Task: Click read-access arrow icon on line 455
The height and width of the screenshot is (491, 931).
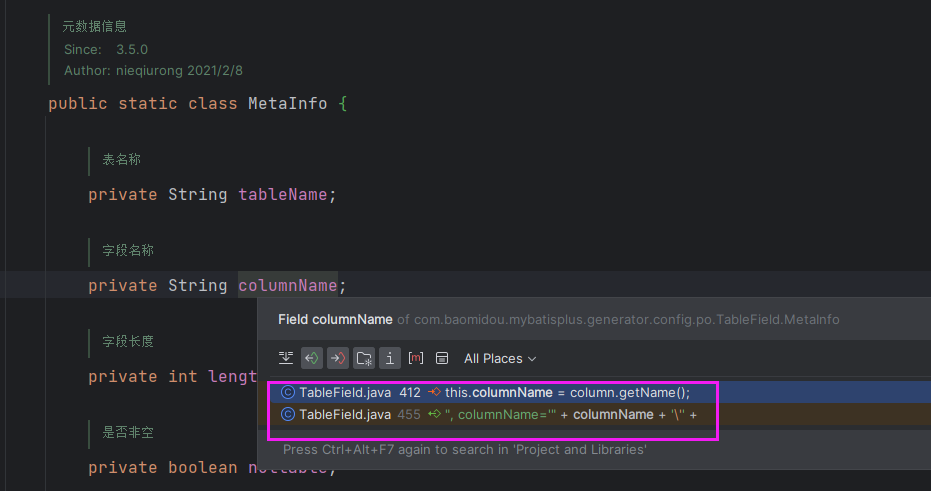Action: [434, 414]
